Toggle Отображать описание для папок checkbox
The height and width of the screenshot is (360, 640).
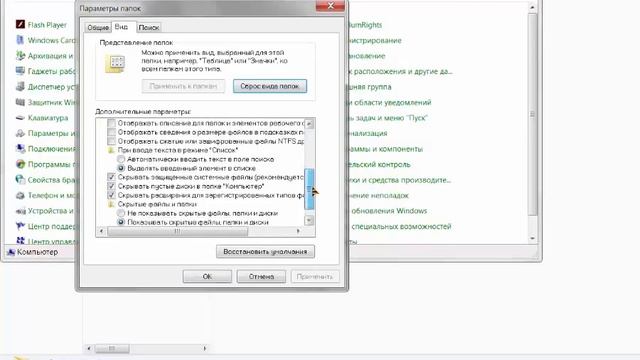coord(111,123)
